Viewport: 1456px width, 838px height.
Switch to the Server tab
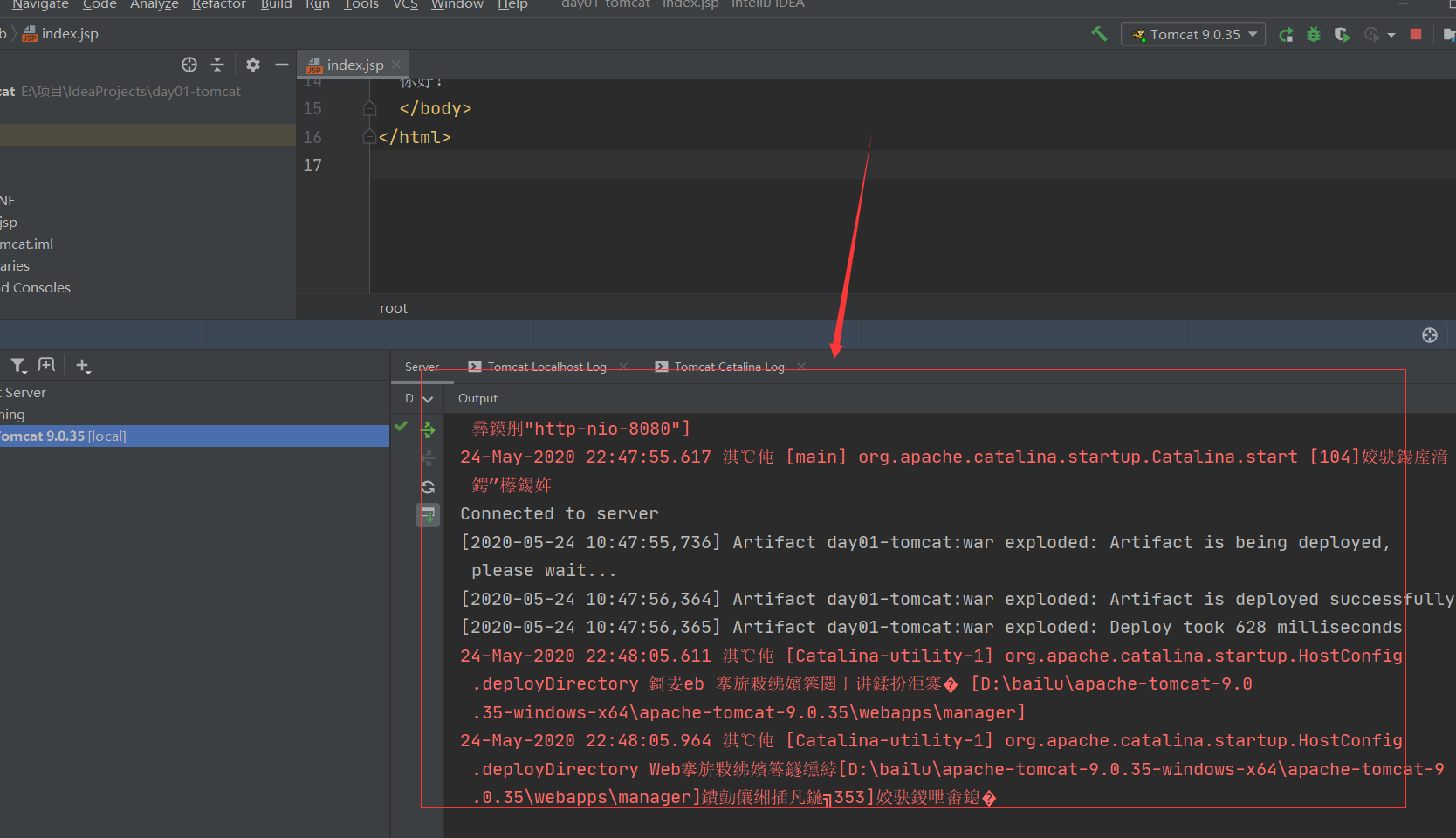422,367
